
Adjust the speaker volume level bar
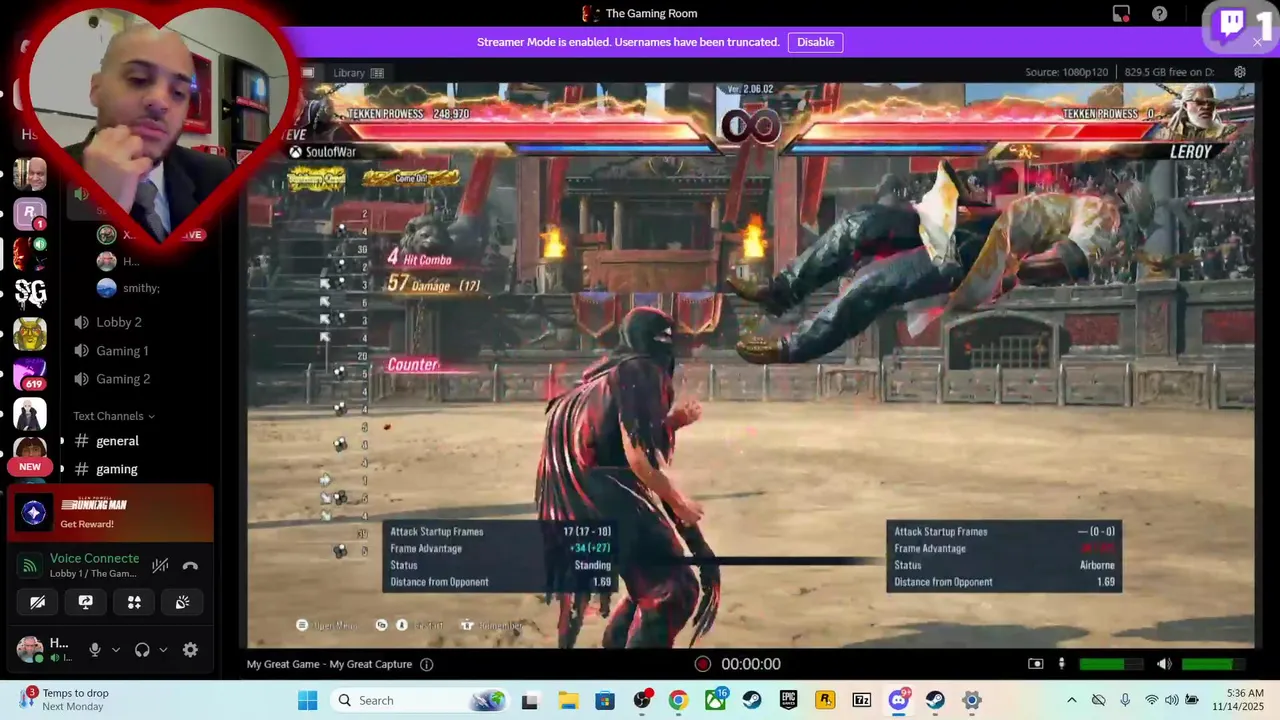1214,664
